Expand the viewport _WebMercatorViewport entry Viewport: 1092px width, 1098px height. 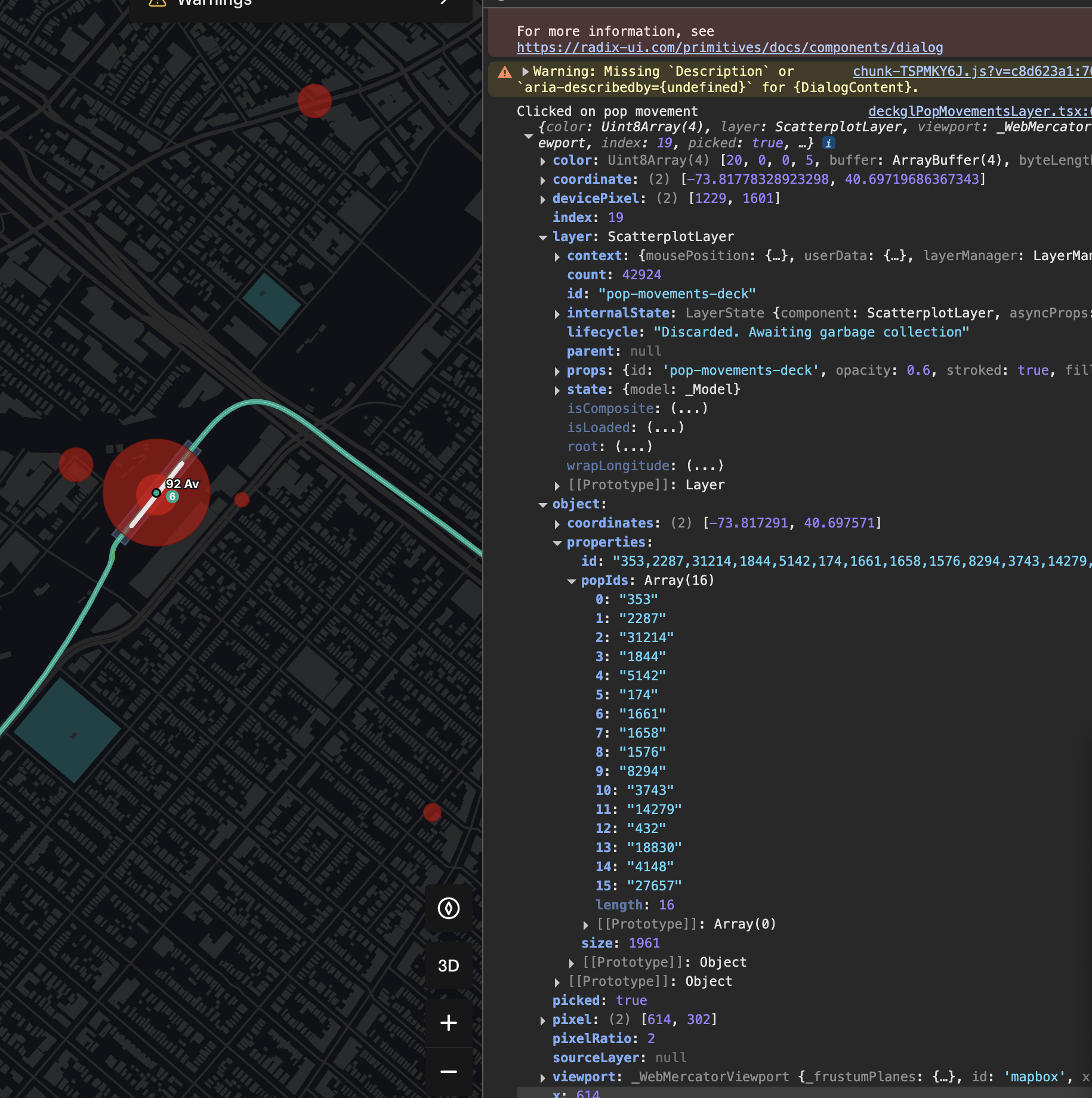543,1078
